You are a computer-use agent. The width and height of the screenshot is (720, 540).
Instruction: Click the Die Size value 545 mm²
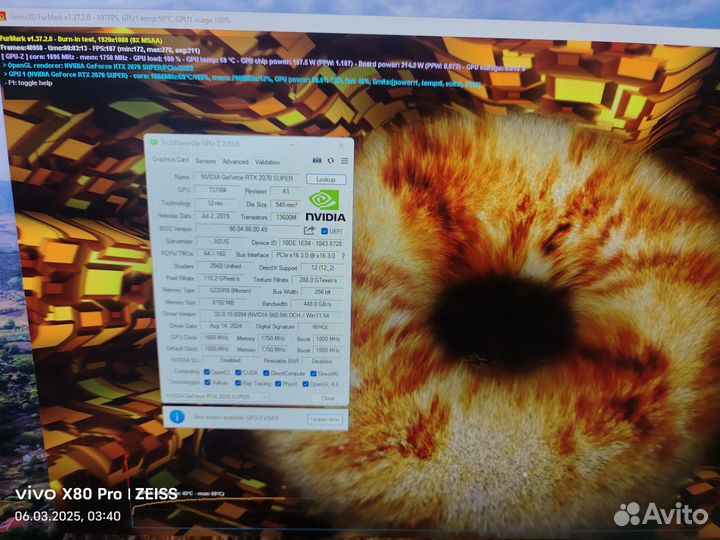(x=286, y=204)
